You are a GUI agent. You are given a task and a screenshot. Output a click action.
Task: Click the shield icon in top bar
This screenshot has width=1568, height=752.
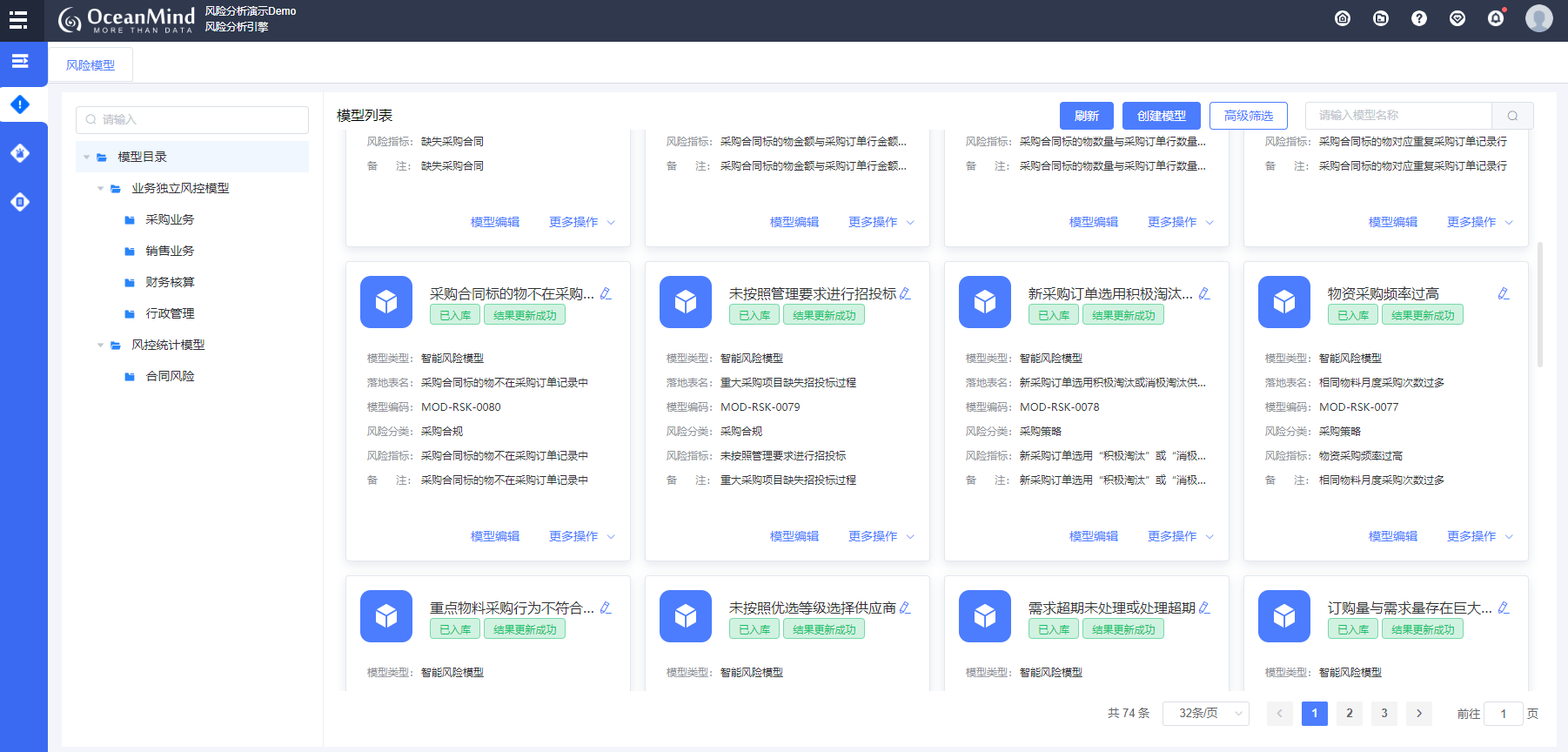coord(1457,18)
